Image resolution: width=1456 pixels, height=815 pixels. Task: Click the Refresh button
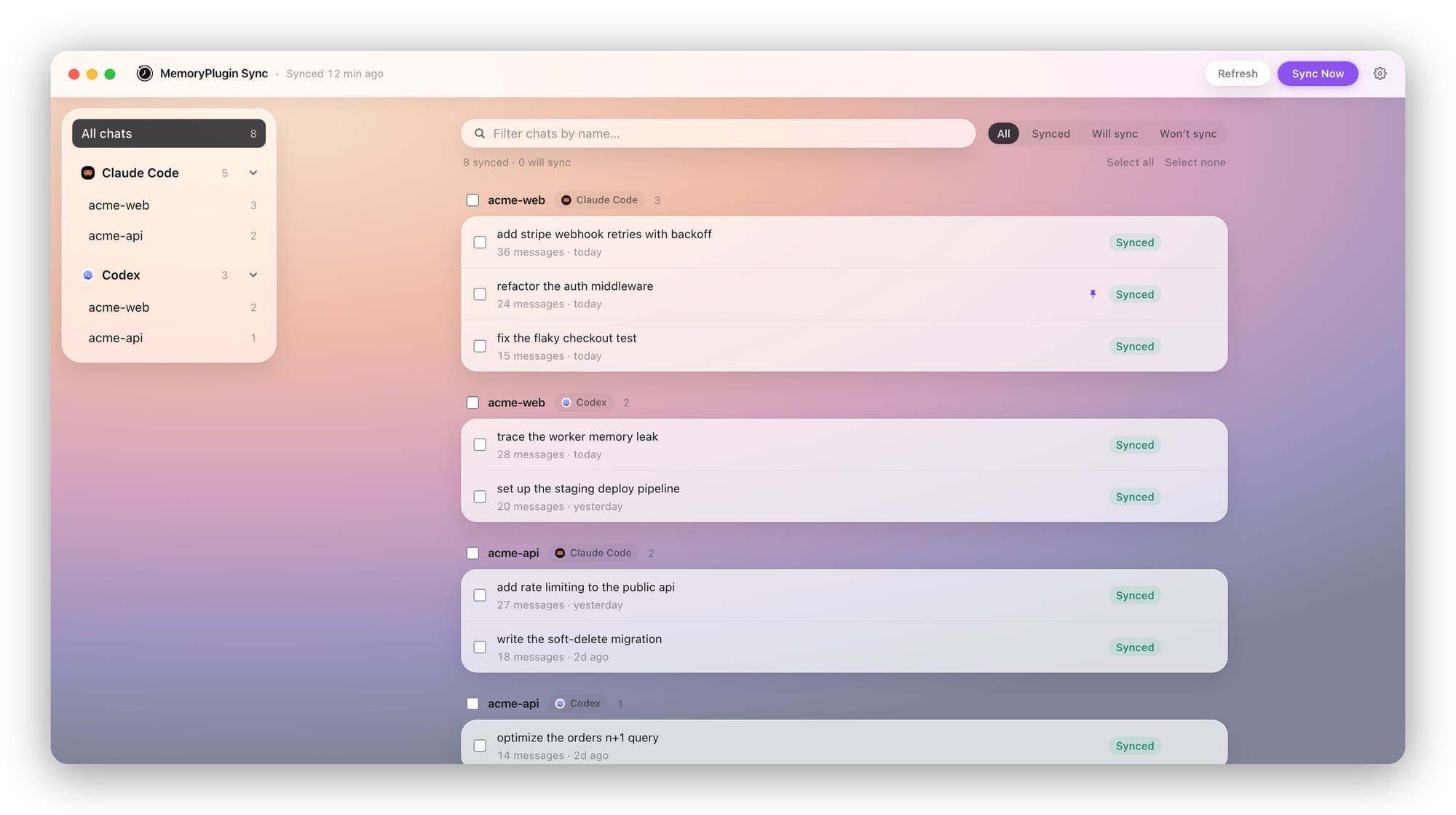[1238, 74]
